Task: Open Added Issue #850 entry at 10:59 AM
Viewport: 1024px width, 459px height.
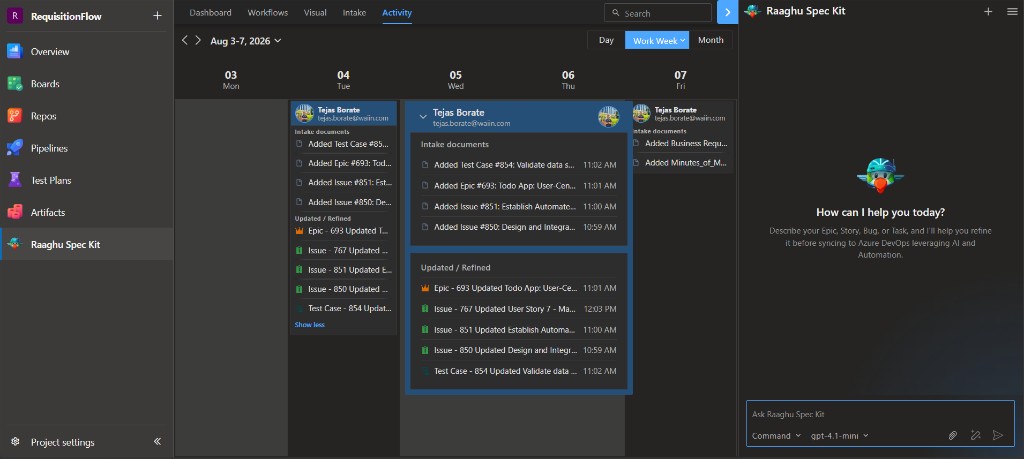Action: [x=519, y=227]
